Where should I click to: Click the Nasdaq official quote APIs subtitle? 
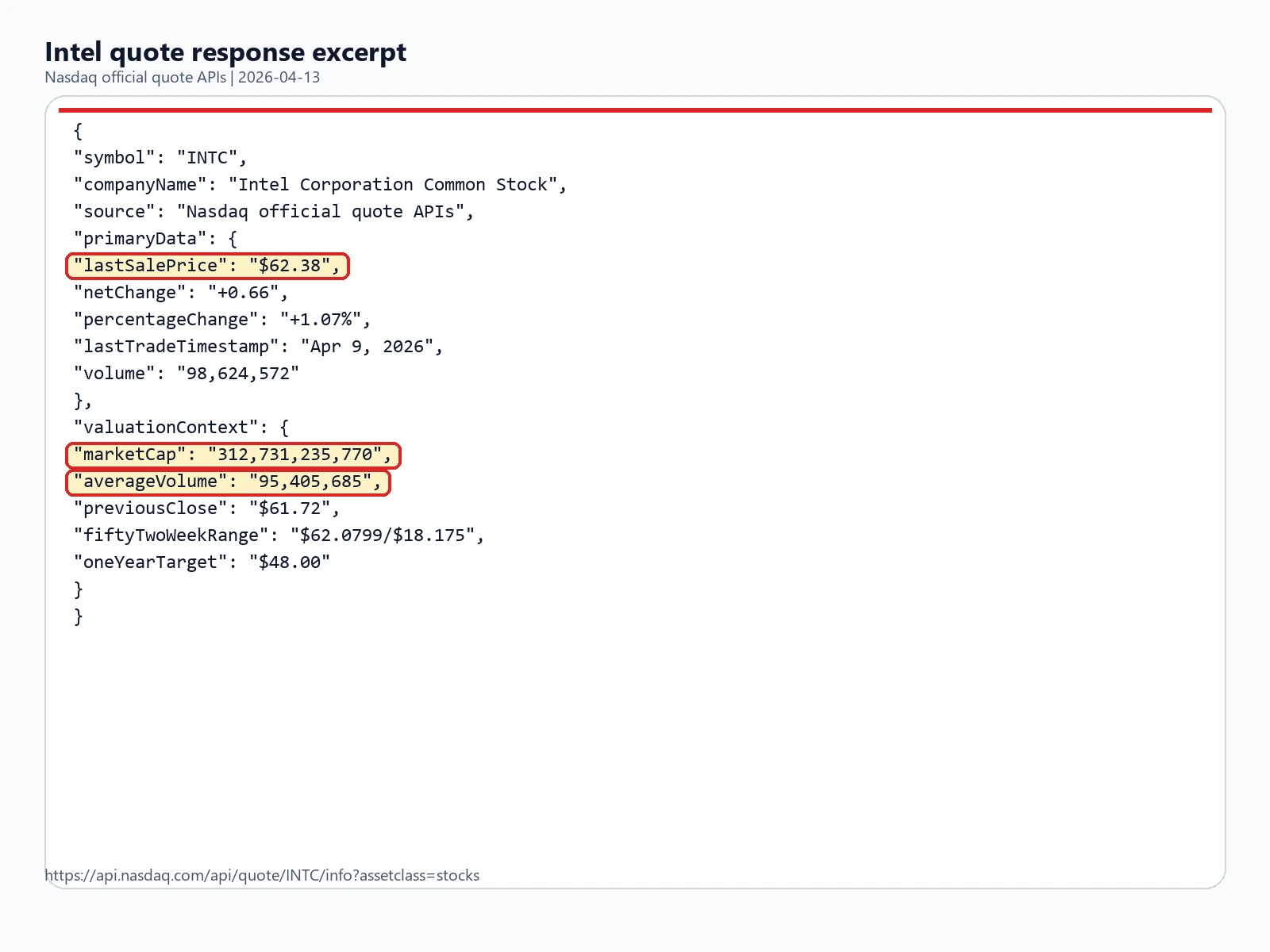point(183,77)
